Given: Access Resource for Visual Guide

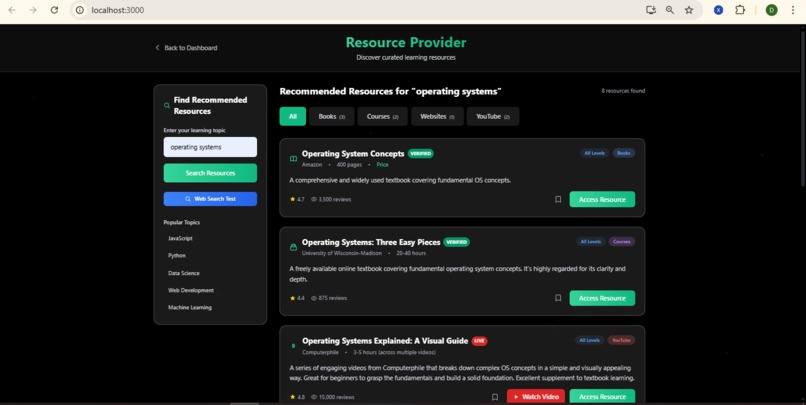Looking at the screenshot, I should click(x=602, y=396).
